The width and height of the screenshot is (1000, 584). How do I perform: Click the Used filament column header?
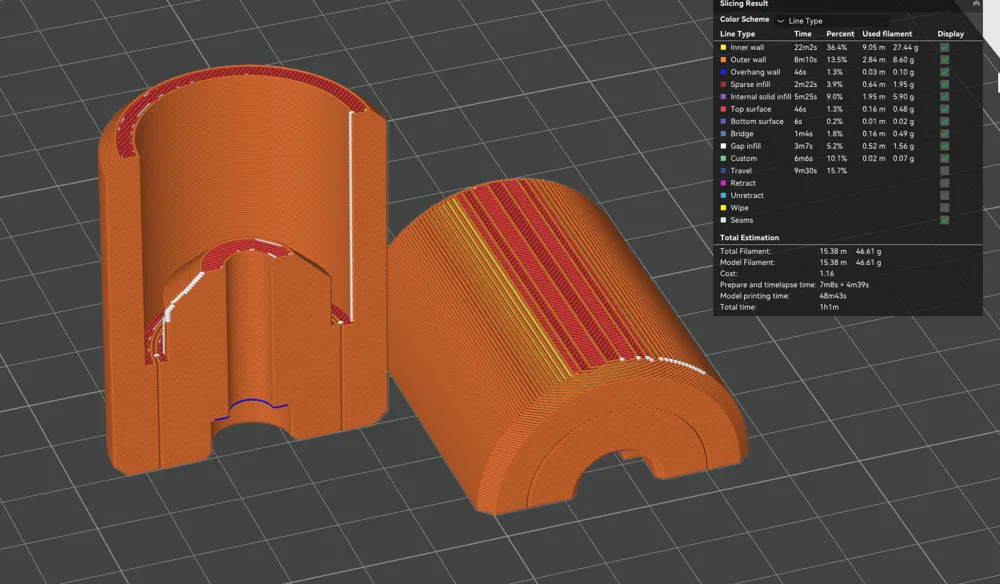887,34
